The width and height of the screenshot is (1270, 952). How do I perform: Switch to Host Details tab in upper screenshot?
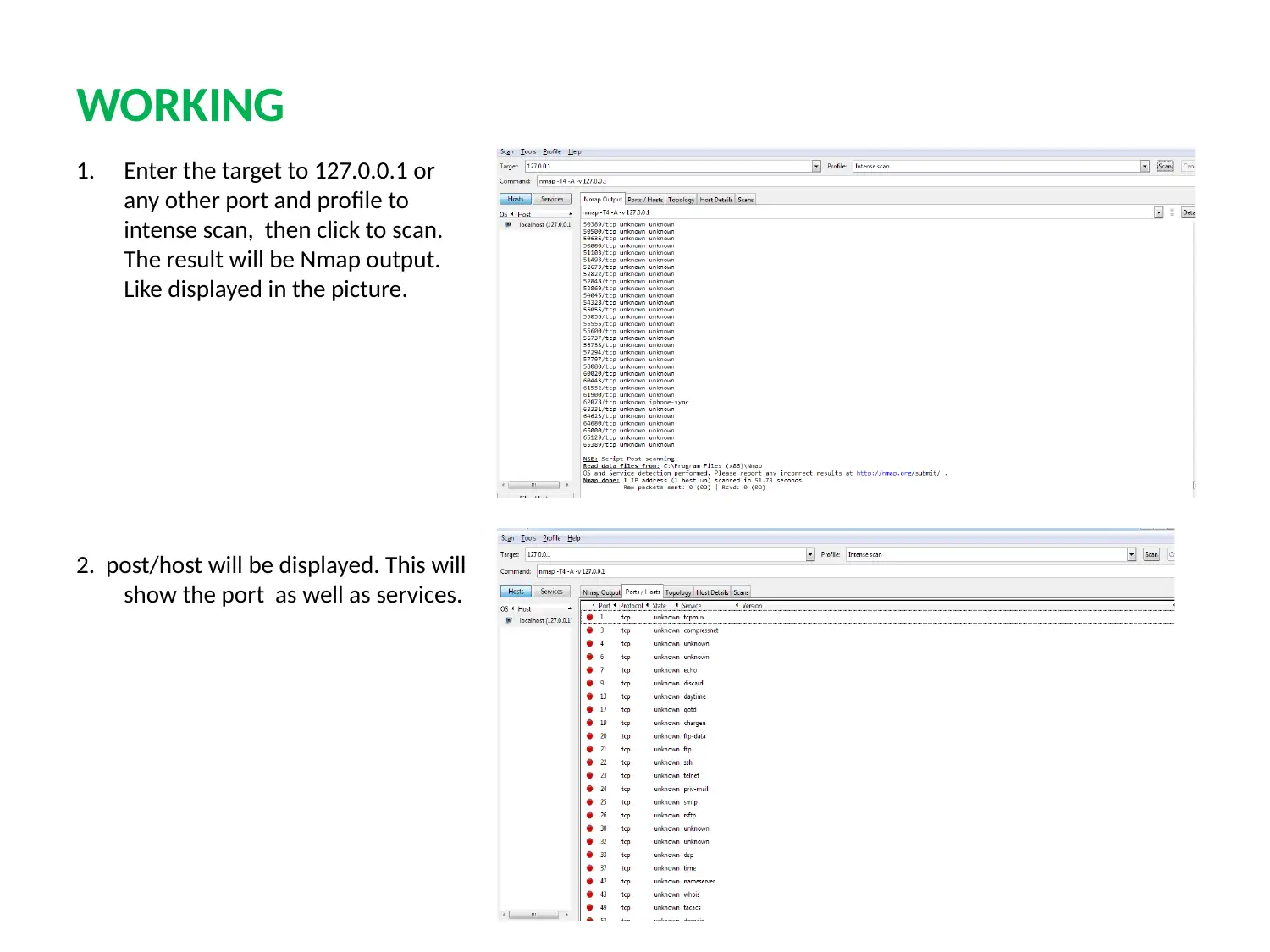click(716, 200)
